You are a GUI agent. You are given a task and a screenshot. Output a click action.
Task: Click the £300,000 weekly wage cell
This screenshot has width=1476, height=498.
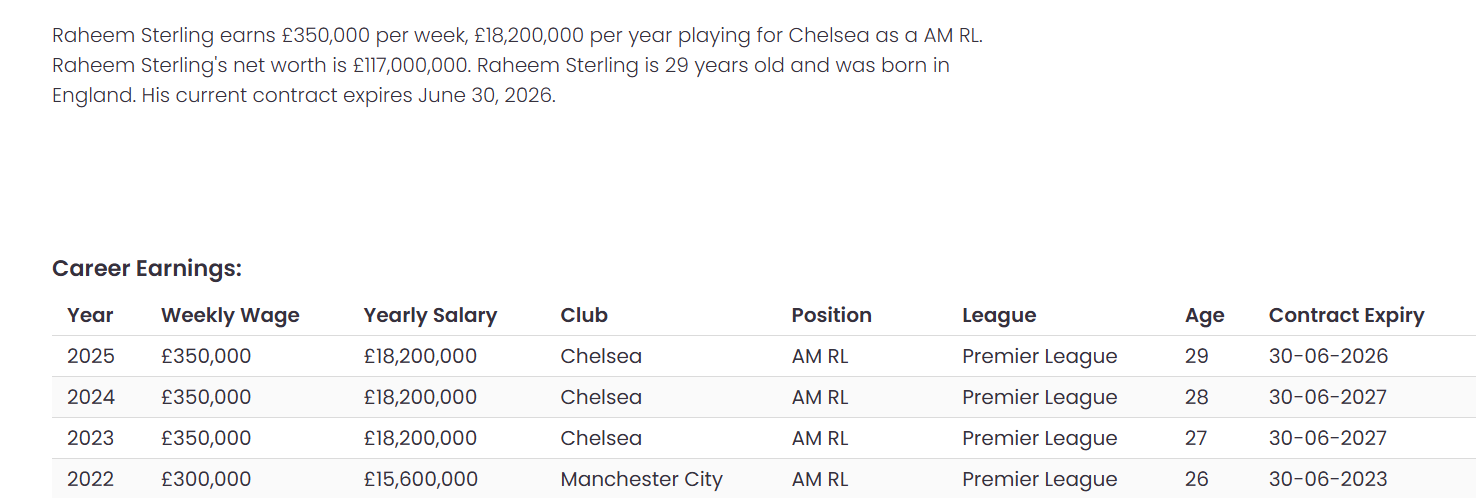[206, 479]
